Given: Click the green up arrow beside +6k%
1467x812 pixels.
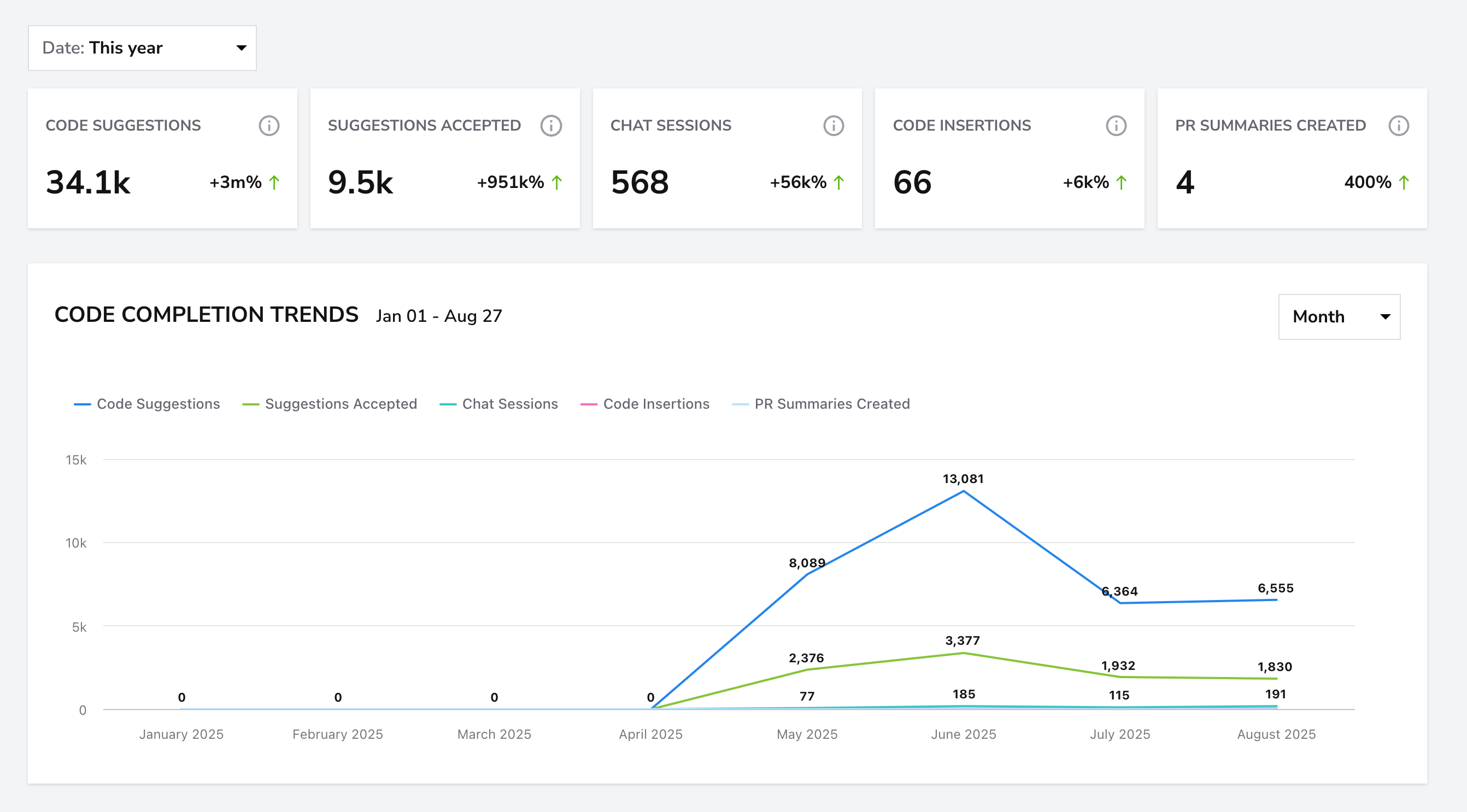Looking at the screenshot, I should tap(1121, 183).
